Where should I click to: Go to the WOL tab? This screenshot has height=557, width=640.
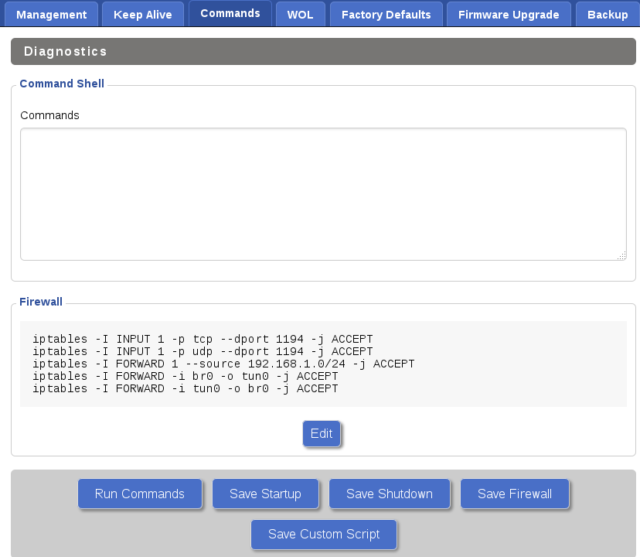click(x=300, y=15)
